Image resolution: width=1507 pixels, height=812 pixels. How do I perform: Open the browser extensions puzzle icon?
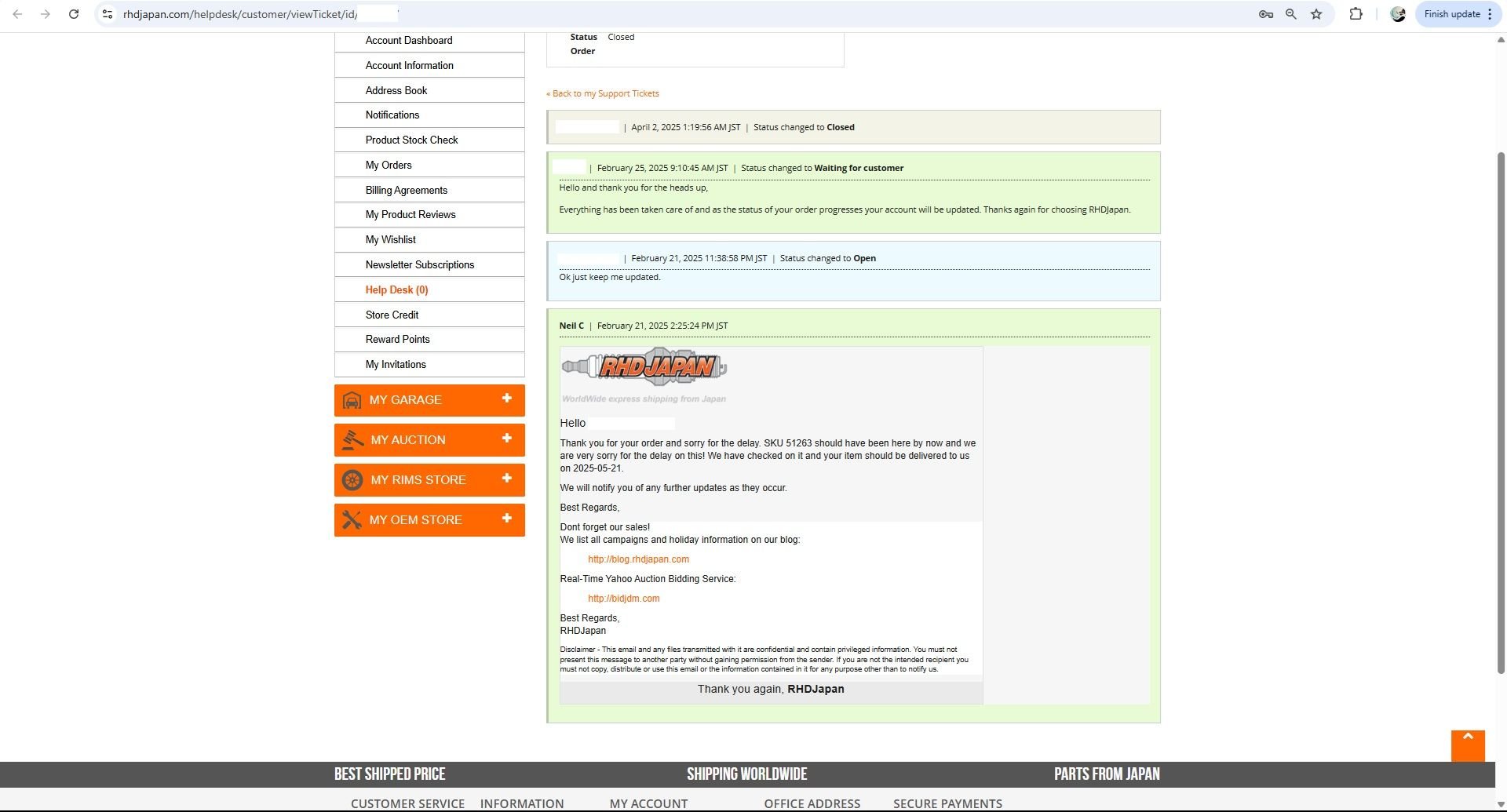point(1356,14)
